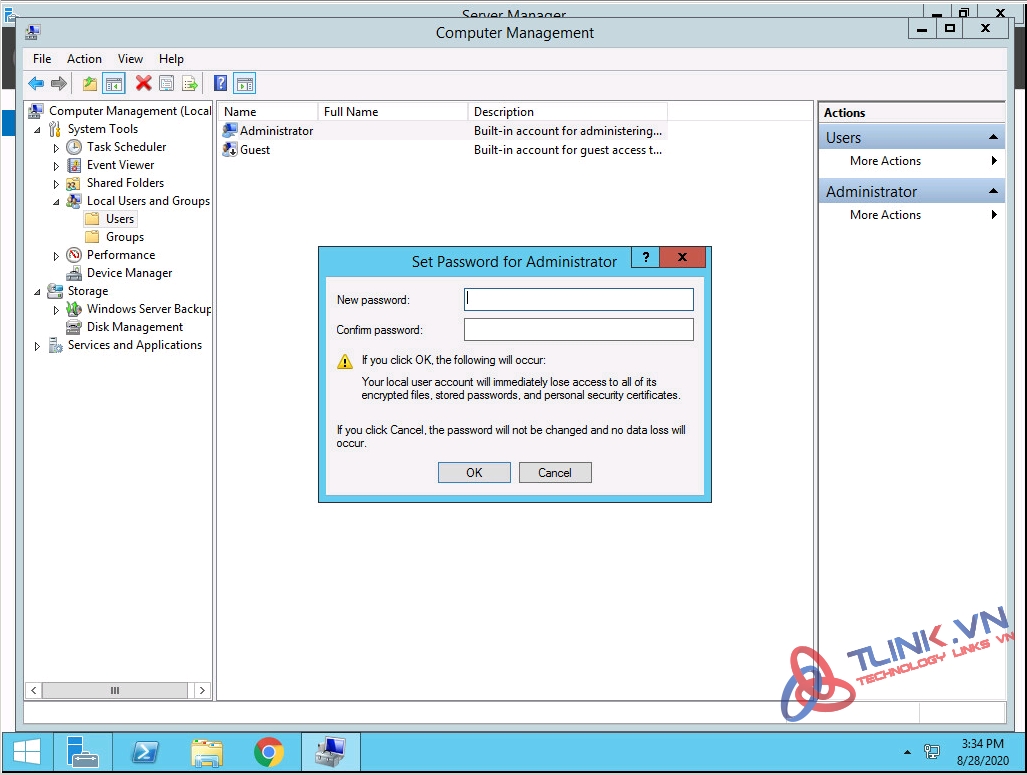Expand the Services and Applications node
The height and width of the screenshot is (775, 1027).
38,346
